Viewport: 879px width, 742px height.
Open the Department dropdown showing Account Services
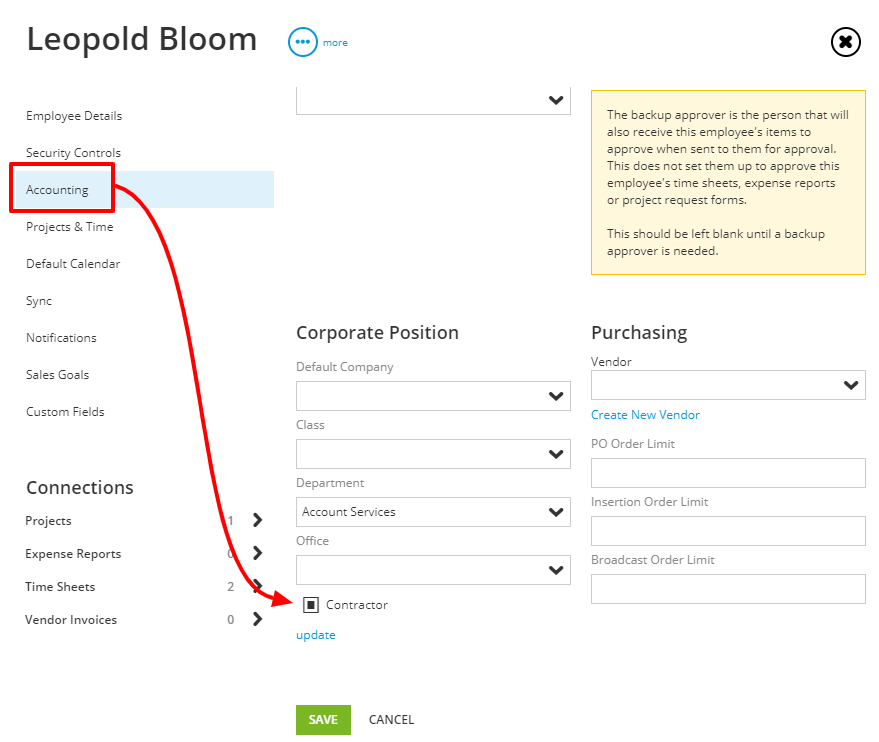(x=433, y=512)
